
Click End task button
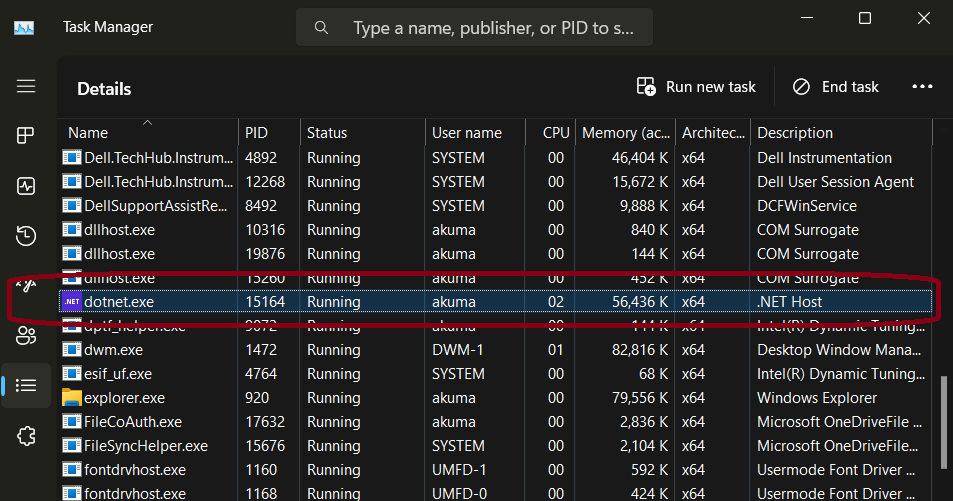[836, 87]
